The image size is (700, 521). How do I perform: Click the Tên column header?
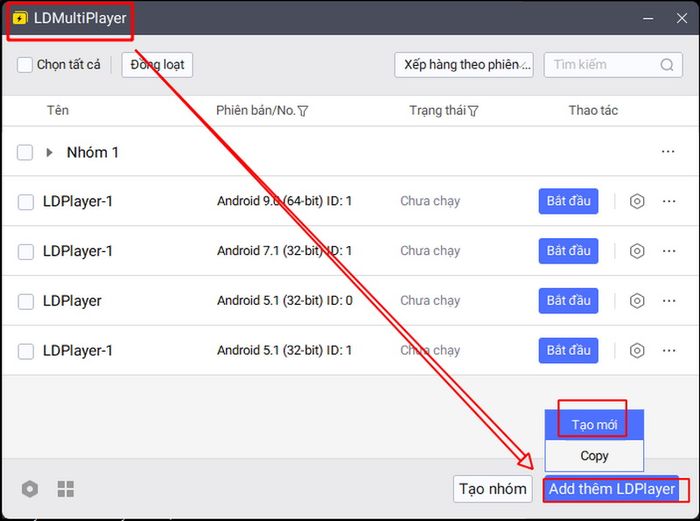(58, 110)
